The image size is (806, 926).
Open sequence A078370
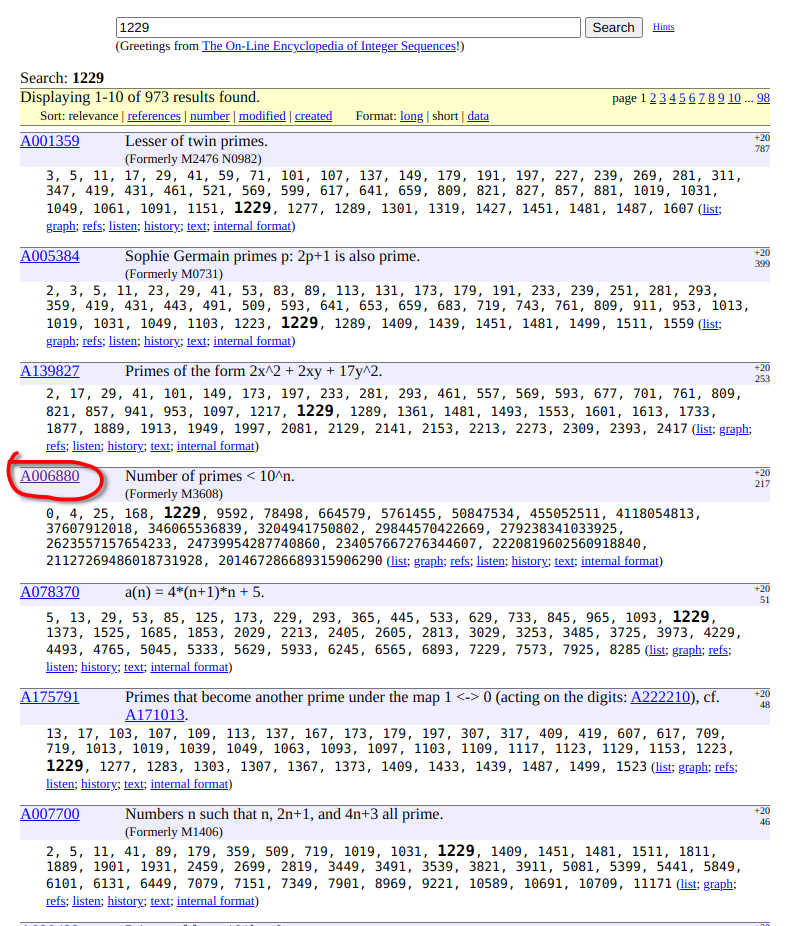tap(50, 592)
